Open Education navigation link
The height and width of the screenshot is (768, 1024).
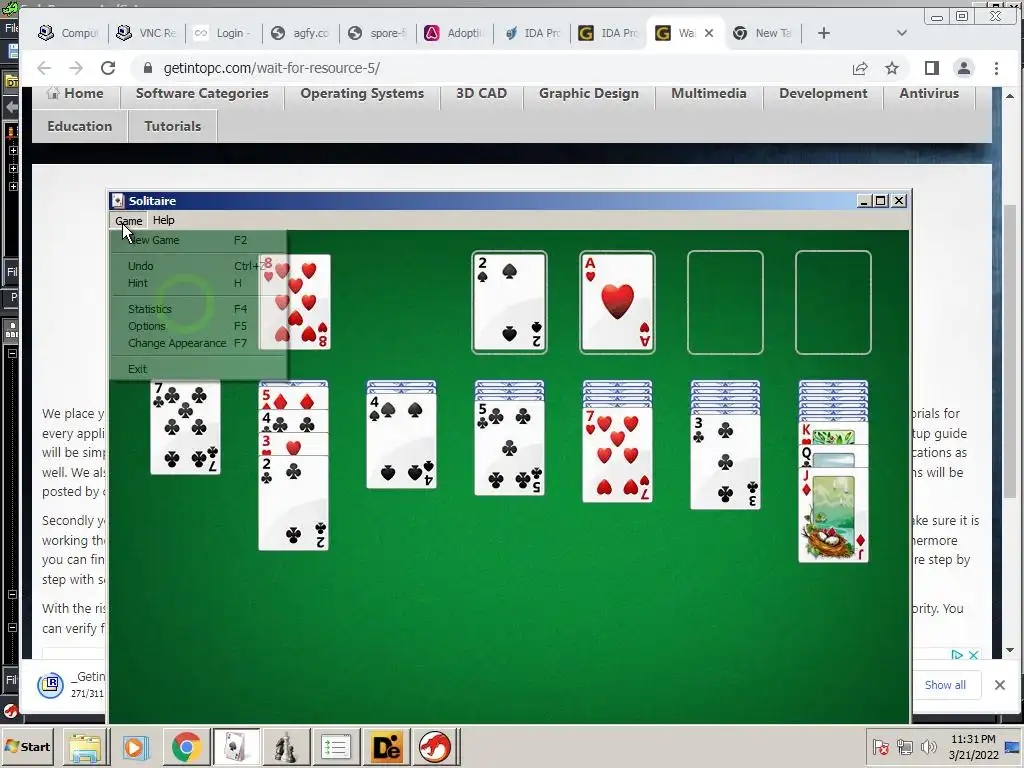(x=80, y=126)
